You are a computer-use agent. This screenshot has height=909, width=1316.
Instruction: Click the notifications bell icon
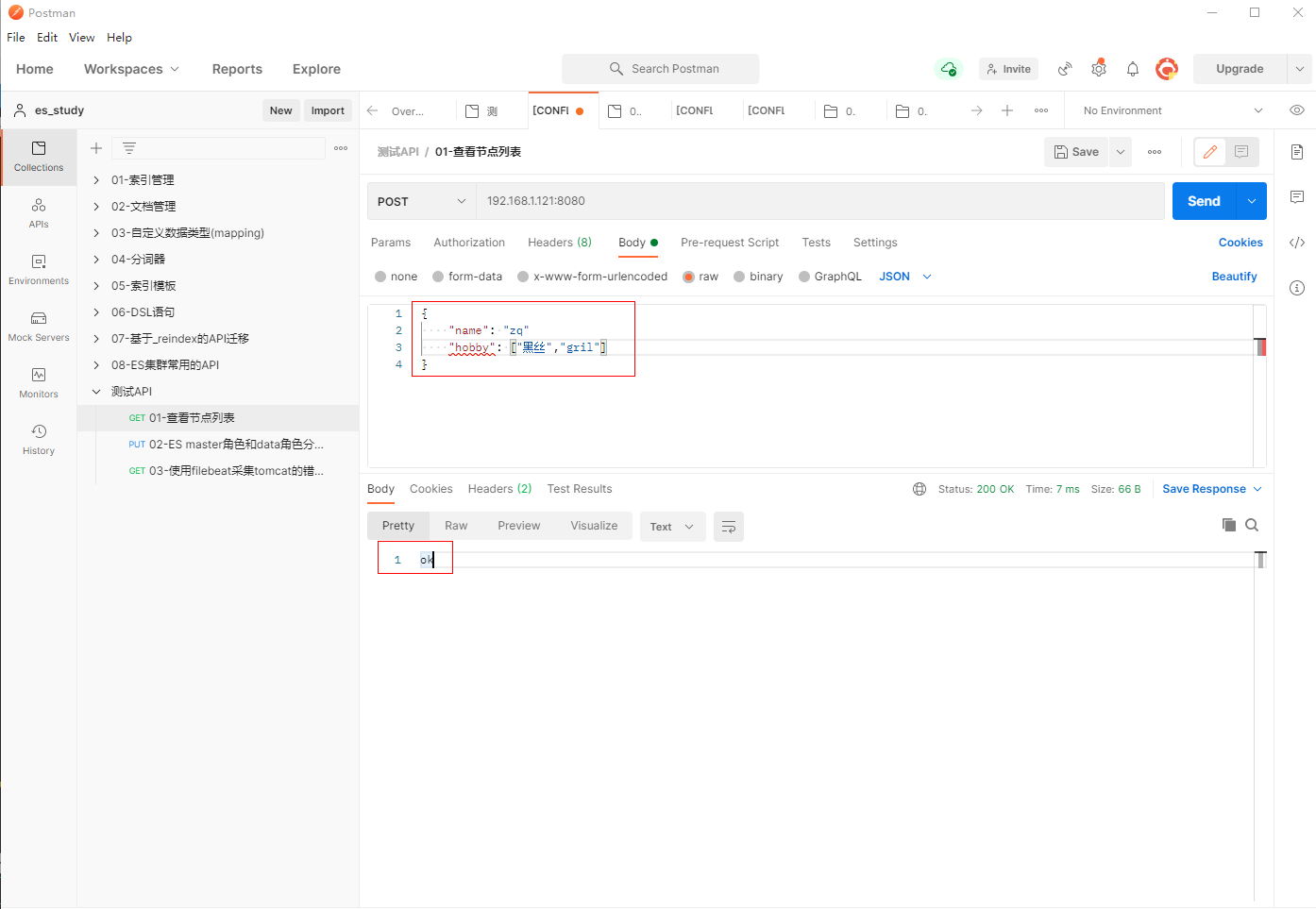point(1133,69)
